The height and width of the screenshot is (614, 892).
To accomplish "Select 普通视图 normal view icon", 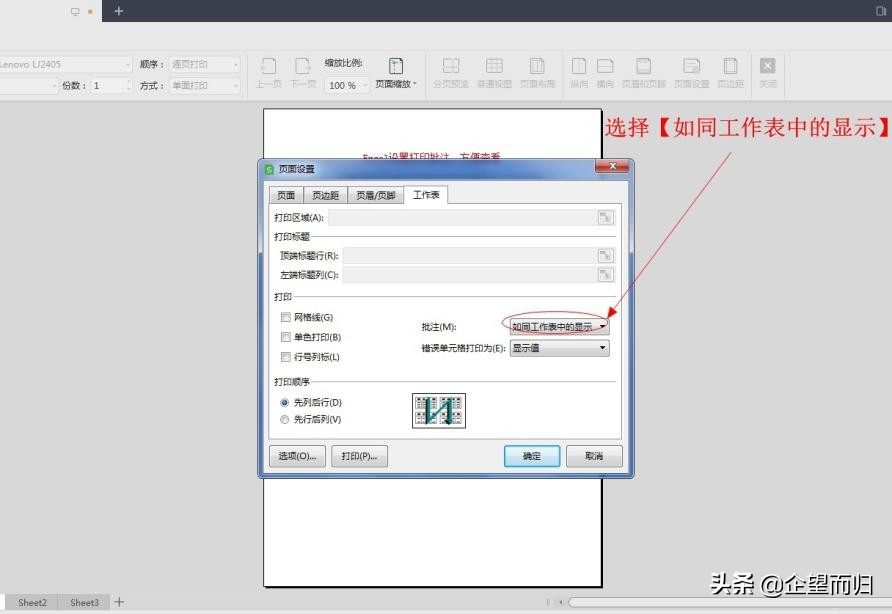I will pyautogui.click(x=494, y=70).
